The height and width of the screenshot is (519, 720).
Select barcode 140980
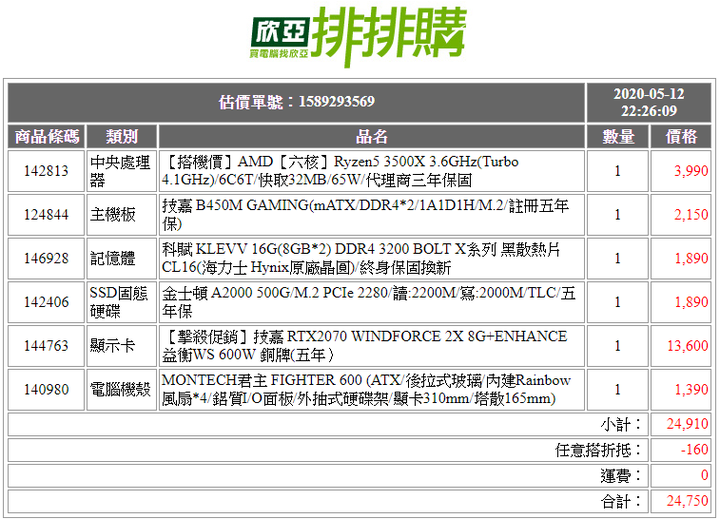pyautogui.click(x=46, y=389)
